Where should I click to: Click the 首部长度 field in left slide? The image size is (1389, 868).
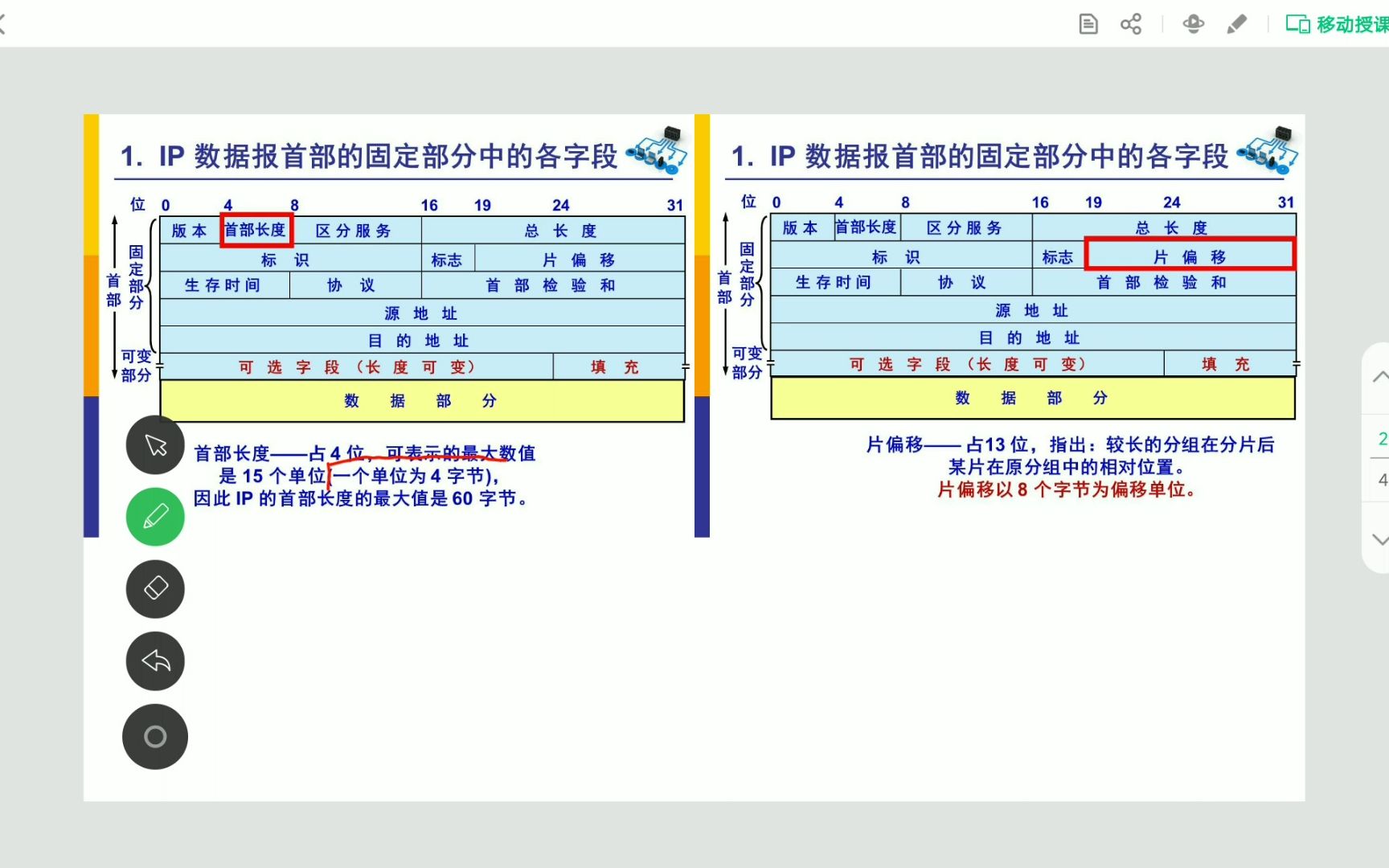coord(256,231)
